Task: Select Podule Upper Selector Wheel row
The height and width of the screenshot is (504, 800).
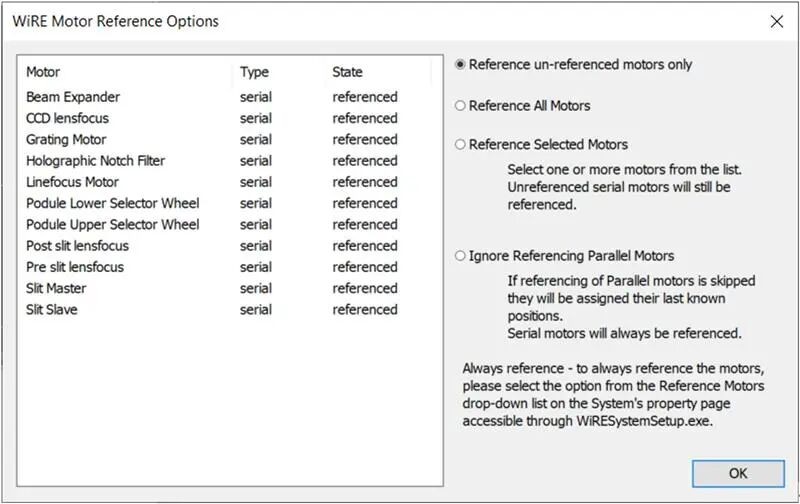Action: tap(112, 225)
